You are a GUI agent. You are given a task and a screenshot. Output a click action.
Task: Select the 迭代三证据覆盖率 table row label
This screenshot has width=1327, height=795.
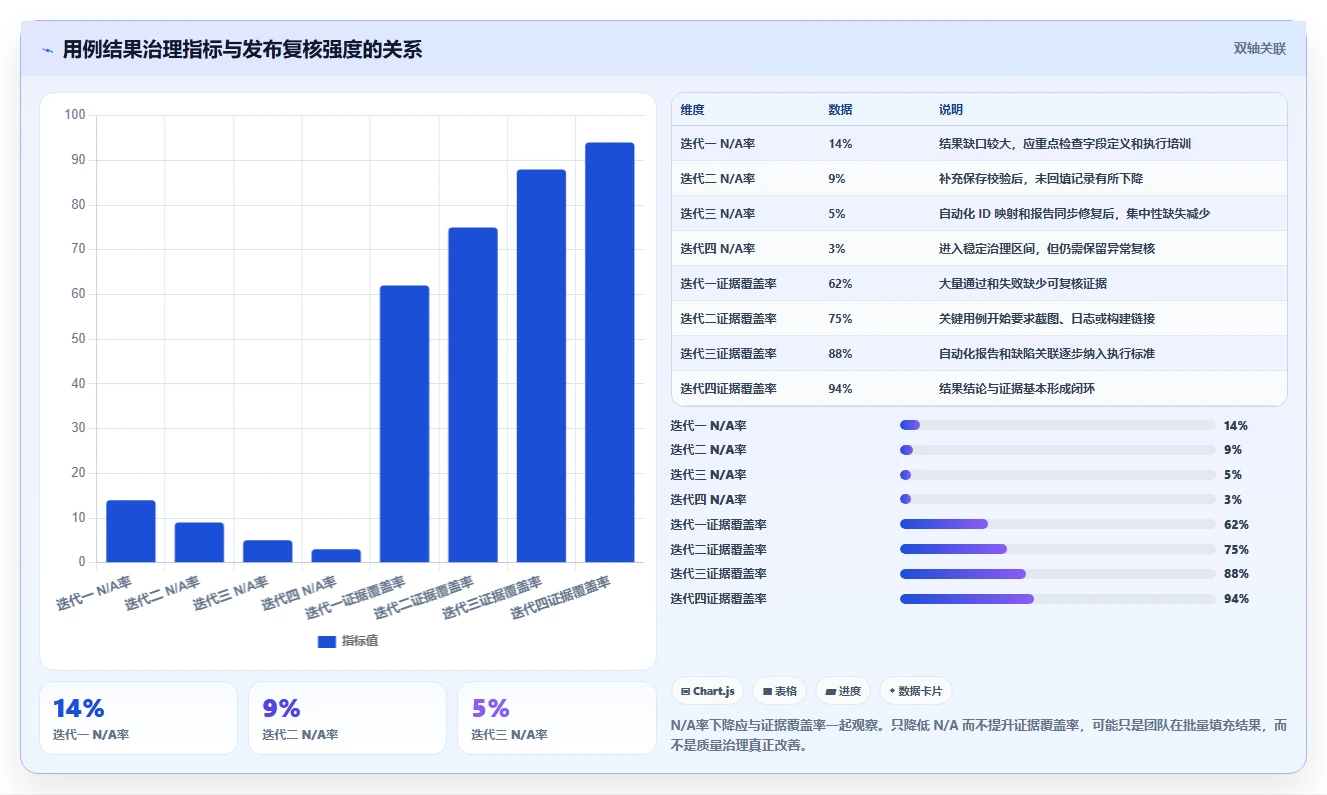728,354
